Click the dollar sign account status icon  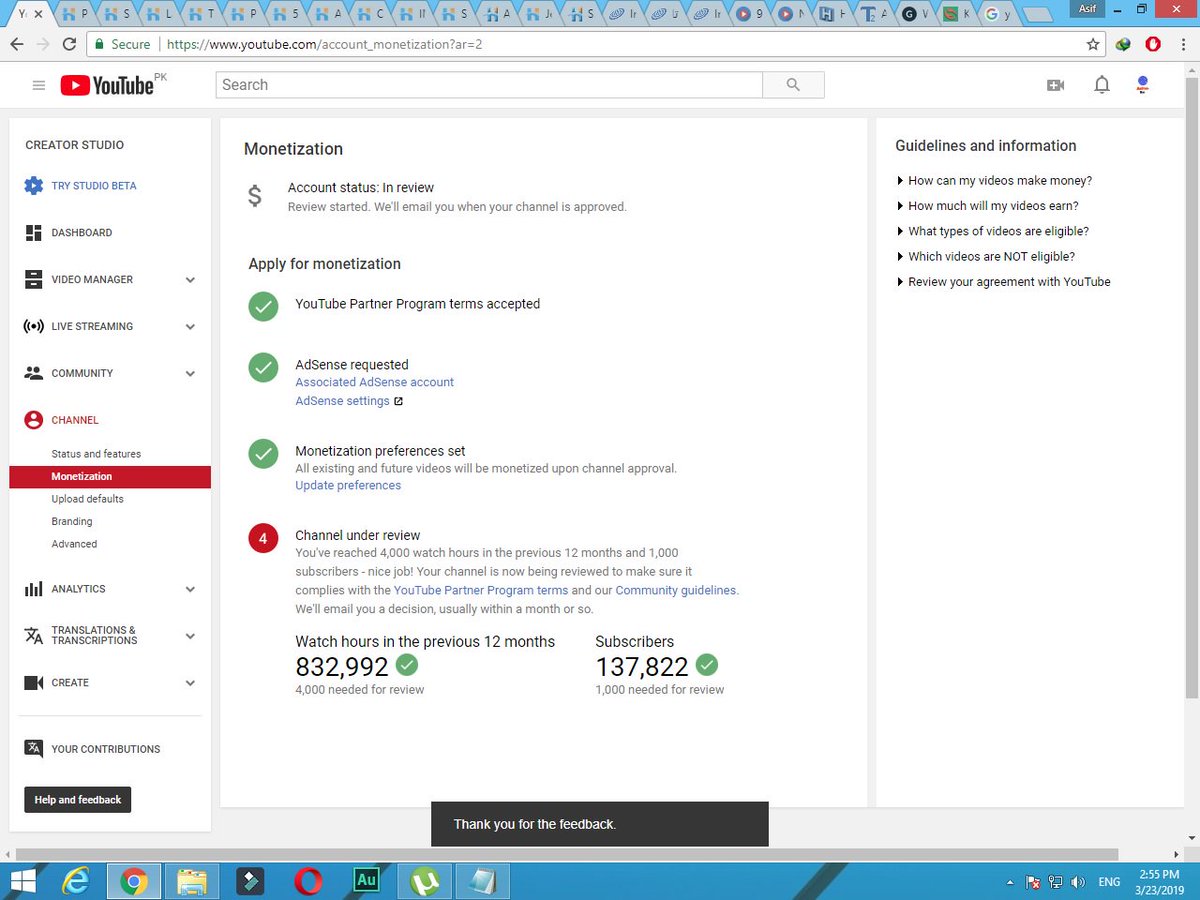pos(255,196)
